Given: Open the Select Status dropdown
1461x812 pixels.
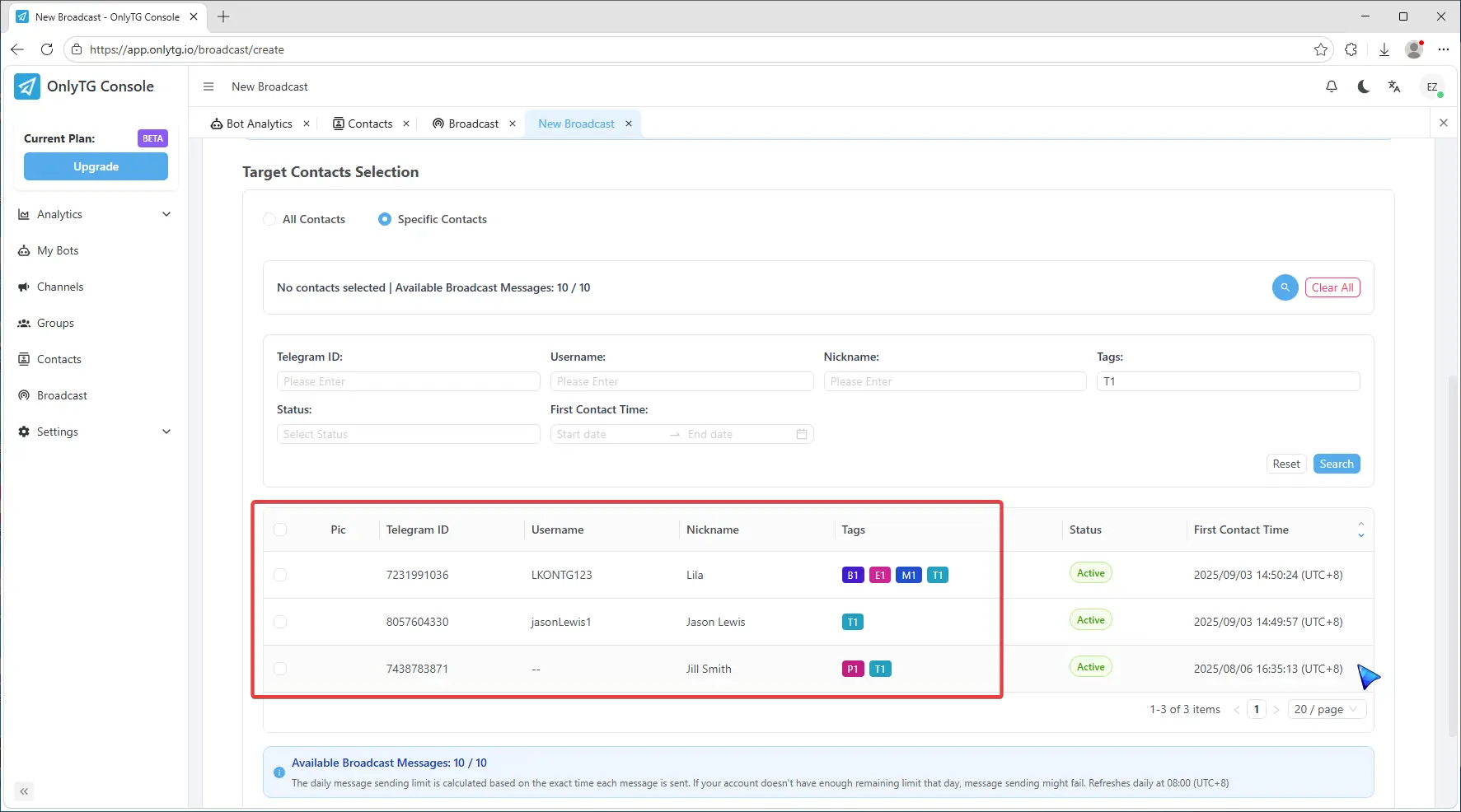Looking at the screenshot, I should [x=408, y=434].
